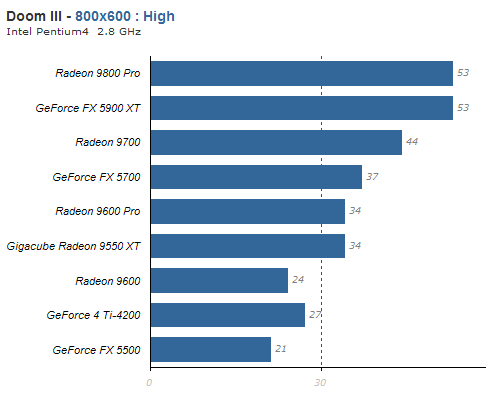Click the value 34 beside Radeon 9600 Pro
Viewport: 499px width, 397px height.
355,211
